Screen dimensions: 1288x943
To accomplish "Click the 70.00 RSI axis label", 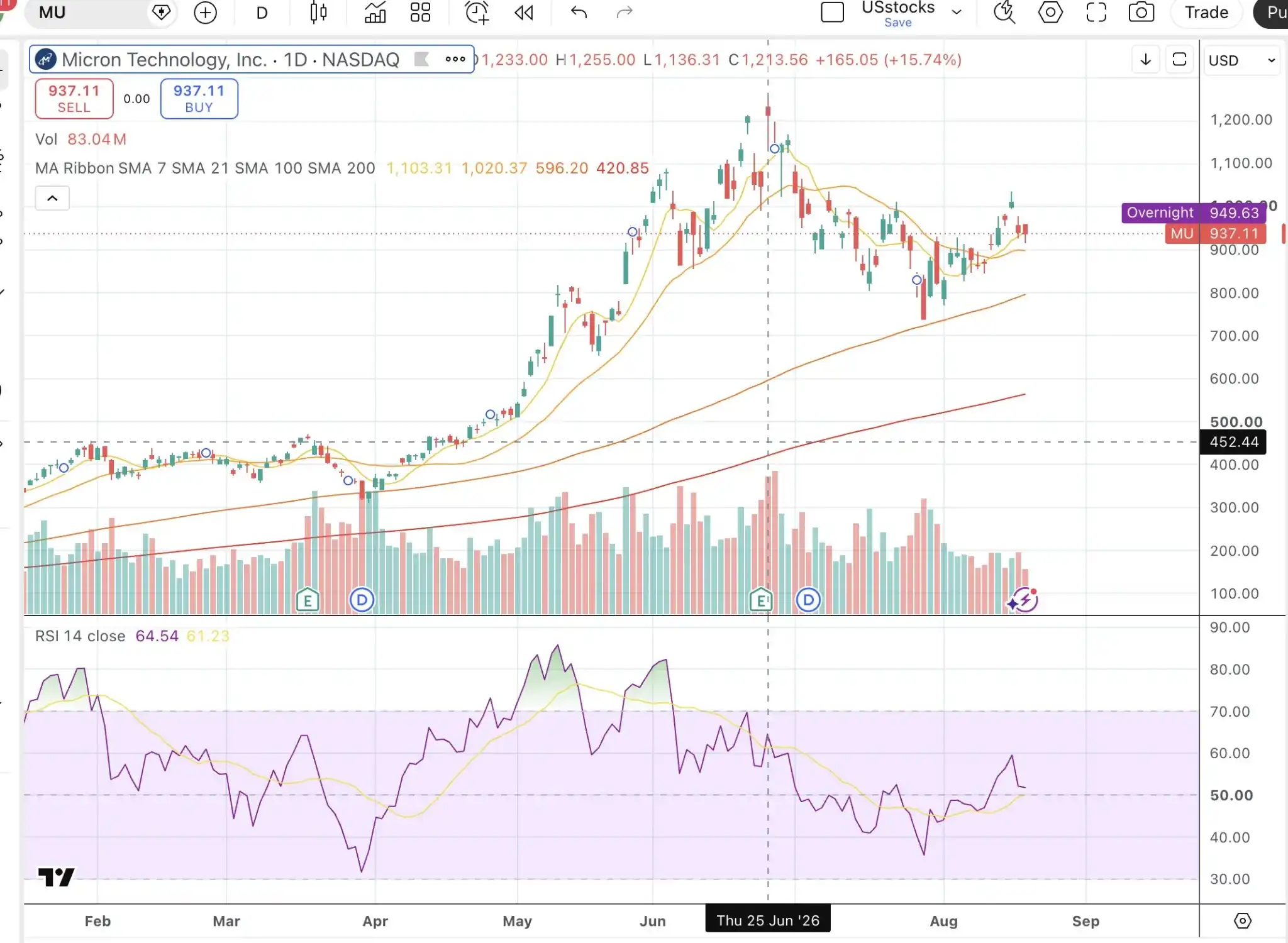I will [1230, 712].
